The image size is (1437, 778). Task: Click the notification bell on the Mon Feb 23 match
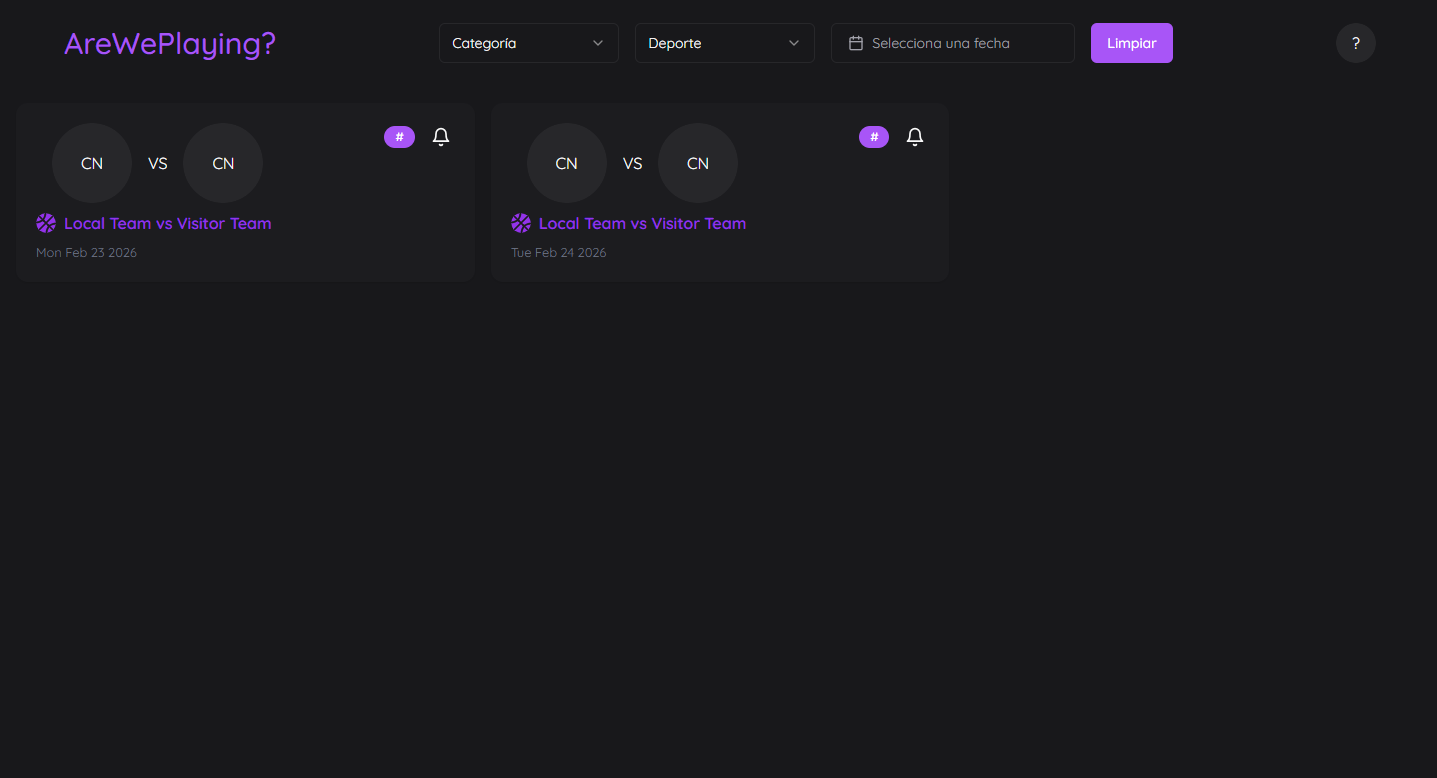coord(441,137)
